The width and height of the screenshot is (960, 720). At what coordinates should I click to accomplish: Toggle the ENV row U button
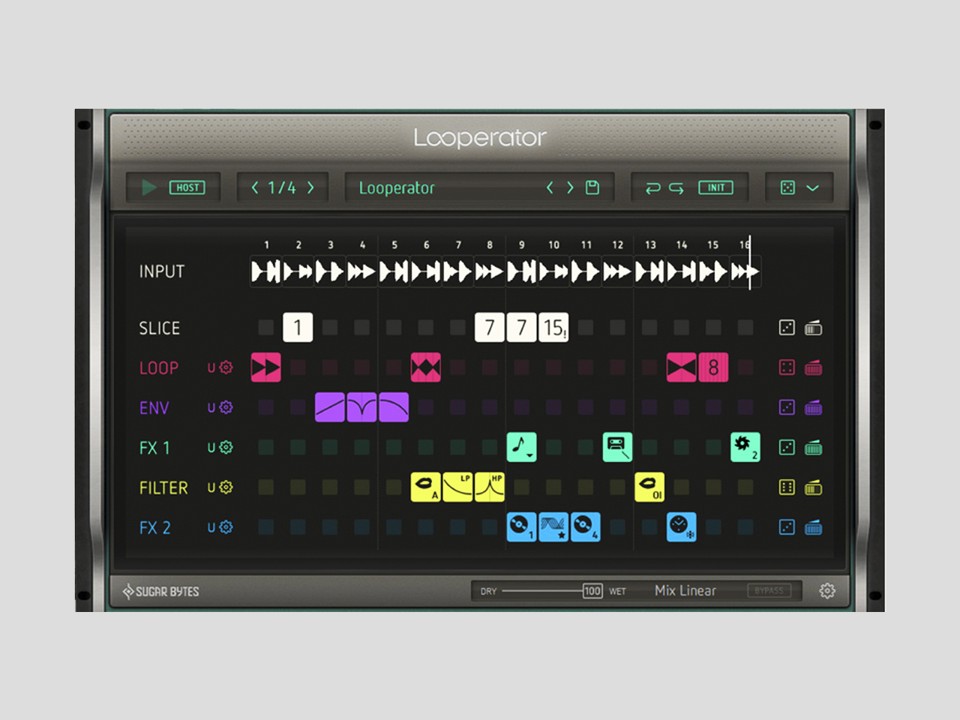pos(211,408)
